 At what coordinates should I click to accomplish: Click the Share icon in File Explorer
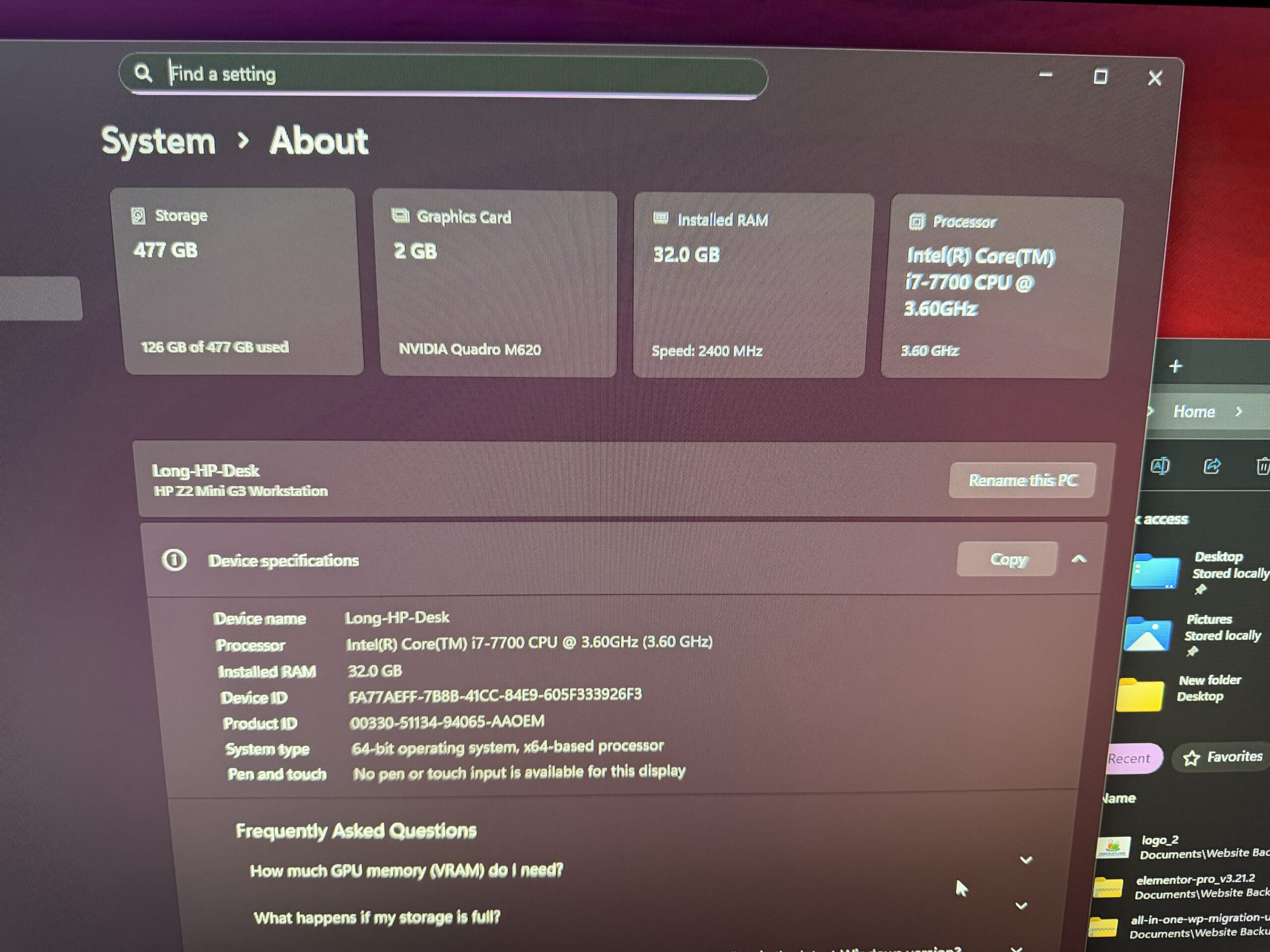tap(1211, 466)
